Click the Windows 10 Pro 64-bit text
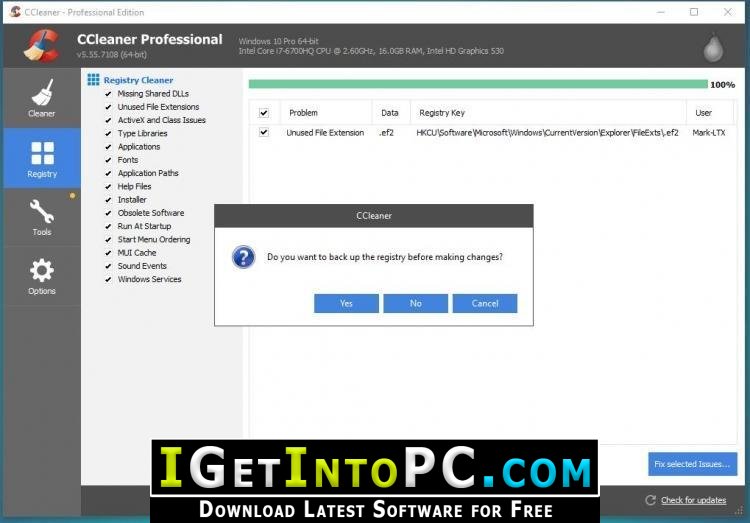The height and width of the screenshot is (523, 750). point(278,41)
